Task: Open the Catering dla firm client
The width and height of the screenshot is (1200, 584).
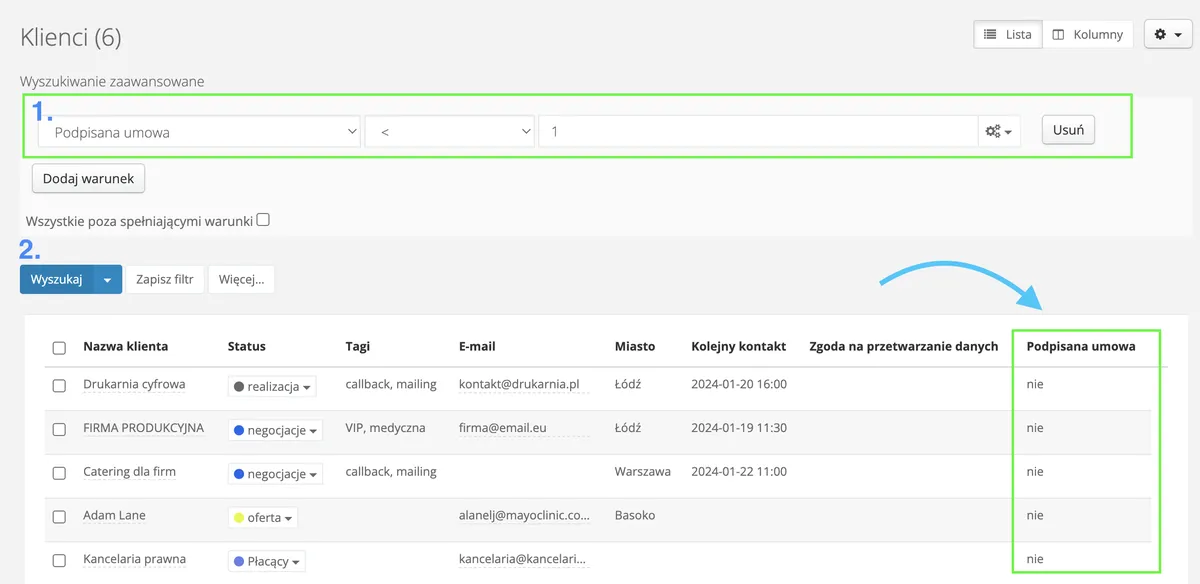Action: click(x=130, y=472)
